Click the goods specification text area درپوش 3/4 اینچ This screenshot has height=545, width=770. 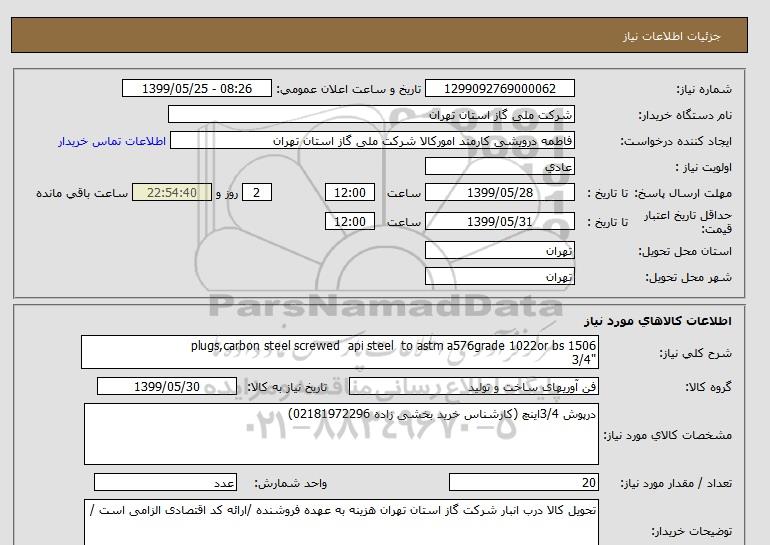coord(341,434)
